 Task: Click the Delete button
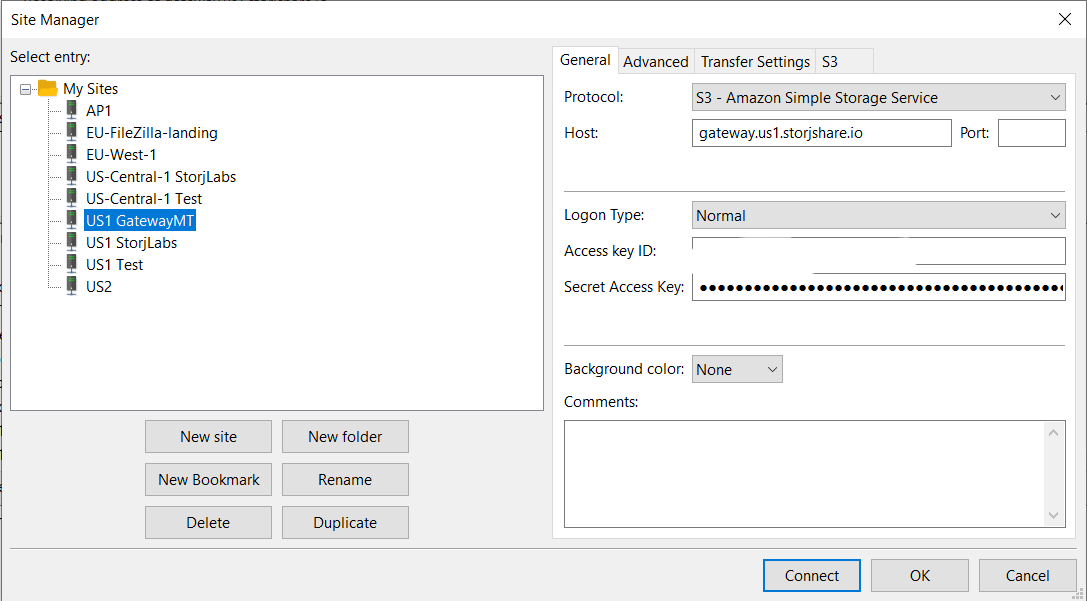point(208,523)
